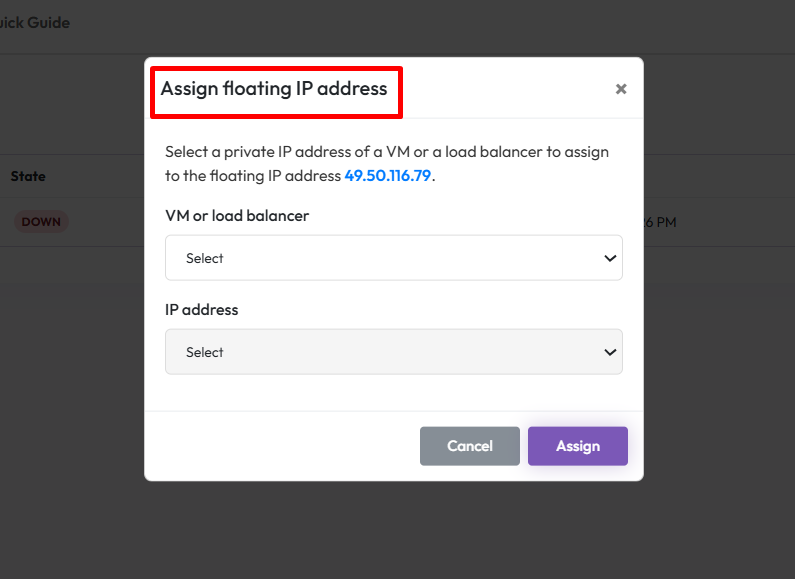This screenshot has height=579, width=795.
Task: Open the floating IP 49.50.116.79 link
Action: pyautogui.click(x=387, y=176)
